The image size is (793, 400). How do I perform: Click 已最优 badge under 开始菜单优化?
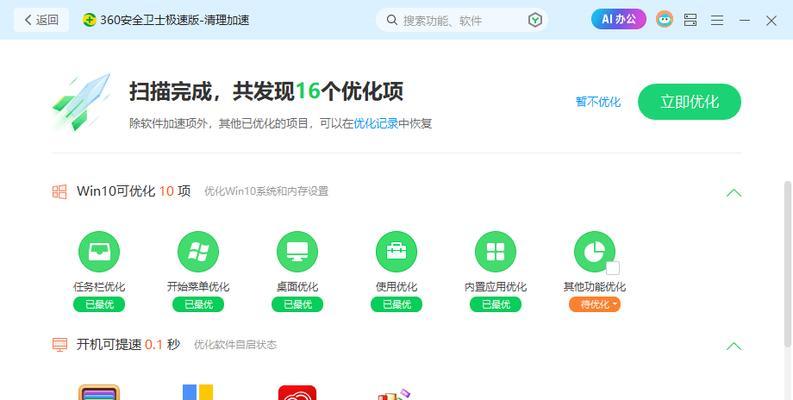coord(198,304)
